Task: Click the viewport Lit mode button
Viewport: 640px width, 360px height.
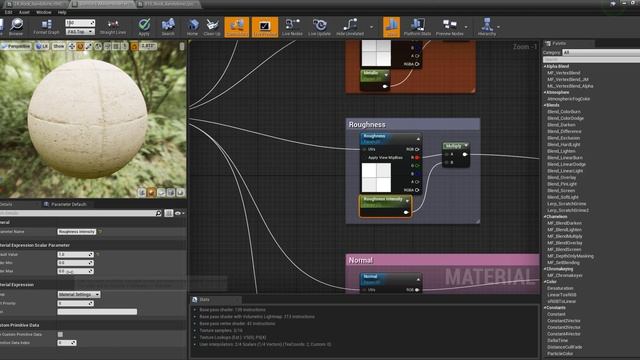Action: [42, 47]
